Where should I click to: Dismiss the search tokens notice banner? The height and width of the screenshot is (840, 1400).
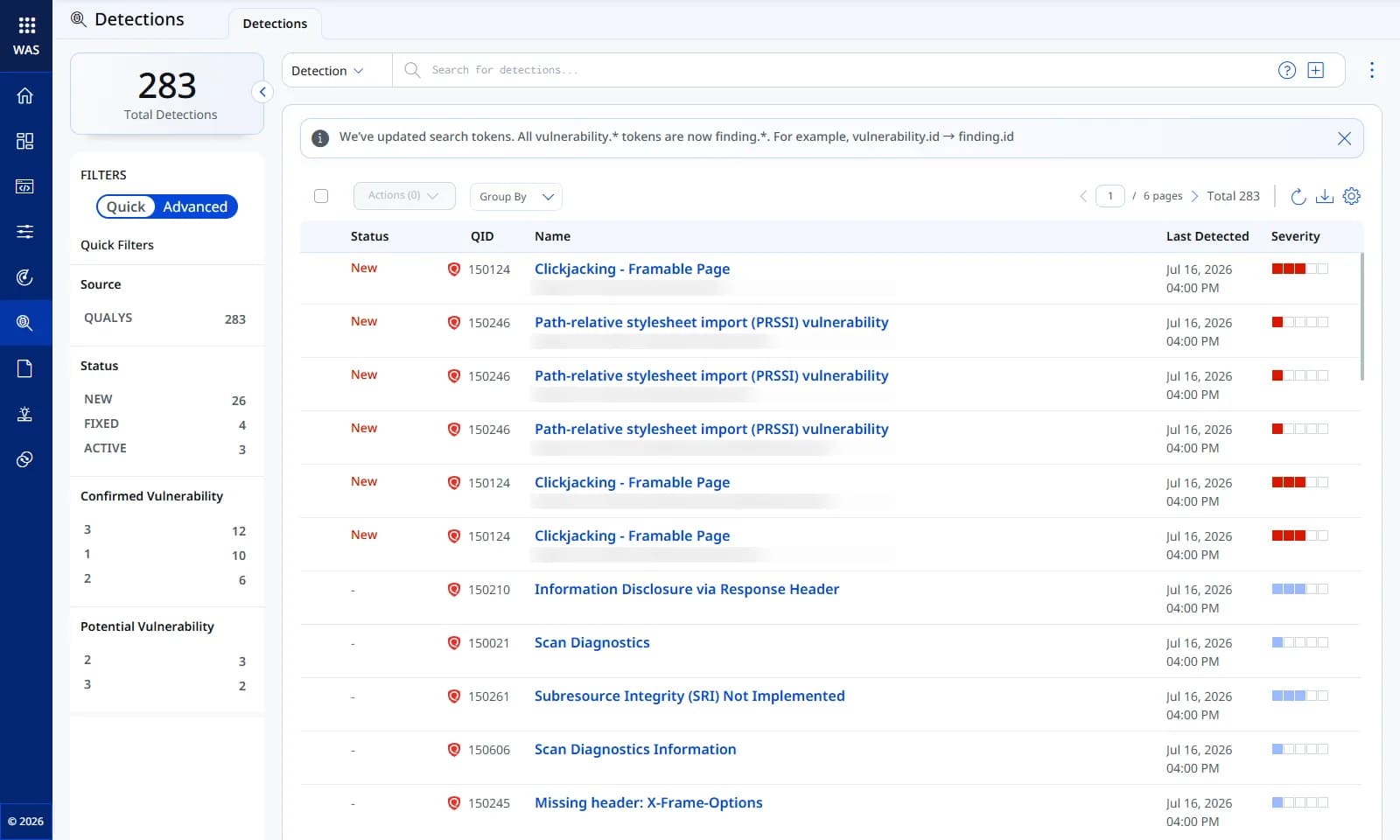pyautogui.click(x=1344, y=138)
